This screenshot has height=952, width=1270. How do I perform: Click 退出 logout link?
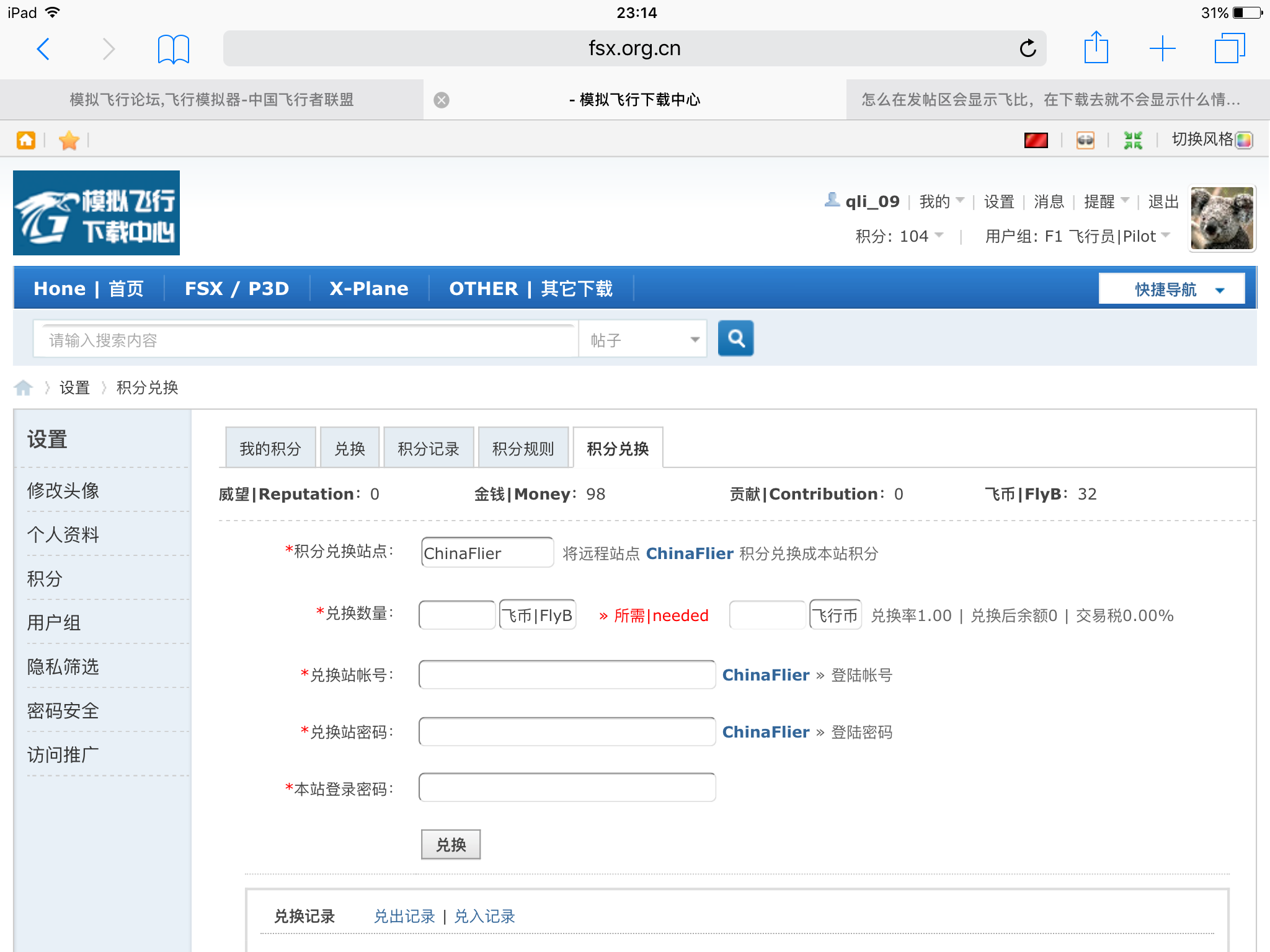tap(1163, 201)
